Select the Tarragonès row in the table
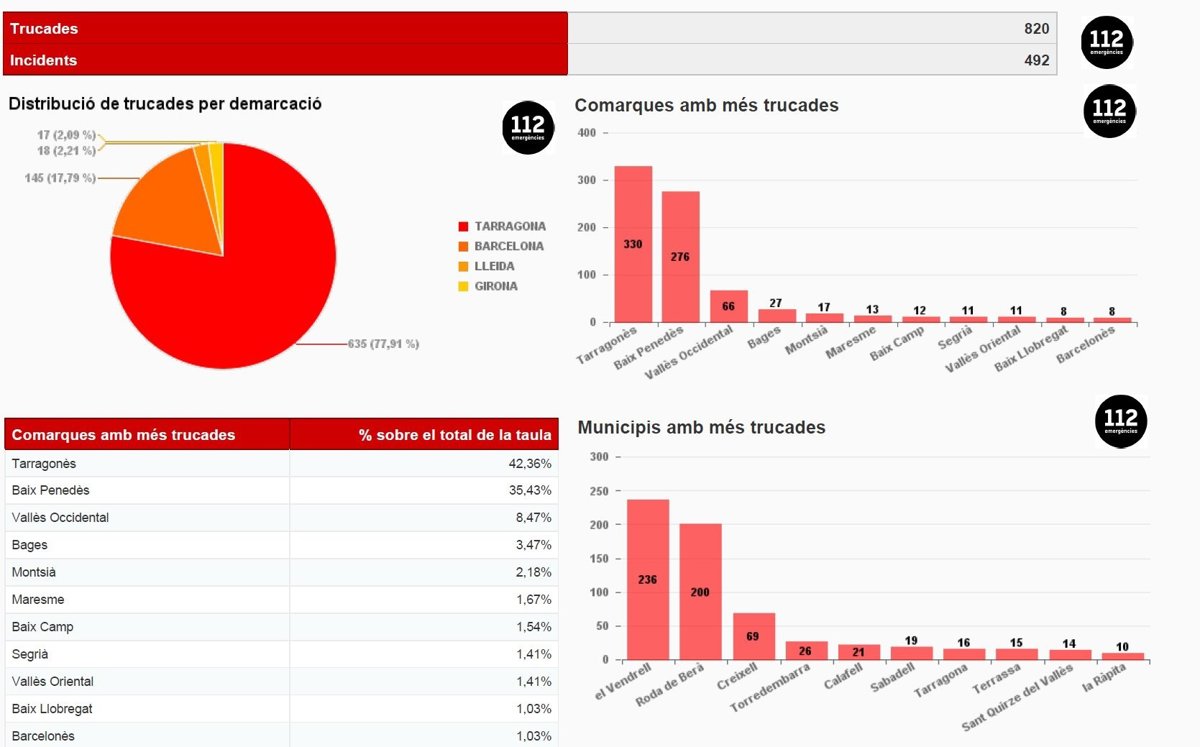 tap(282, 463)
